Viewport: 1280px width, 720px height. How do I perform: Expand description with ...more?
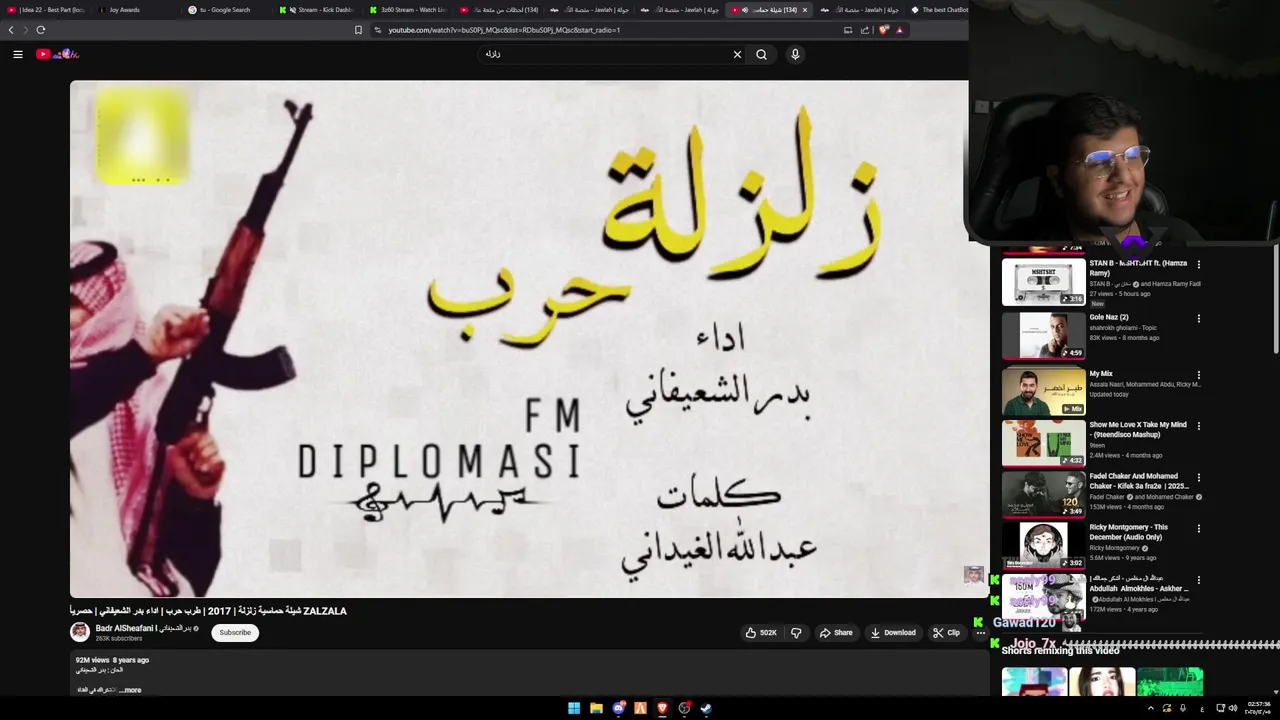coord(130,690)
